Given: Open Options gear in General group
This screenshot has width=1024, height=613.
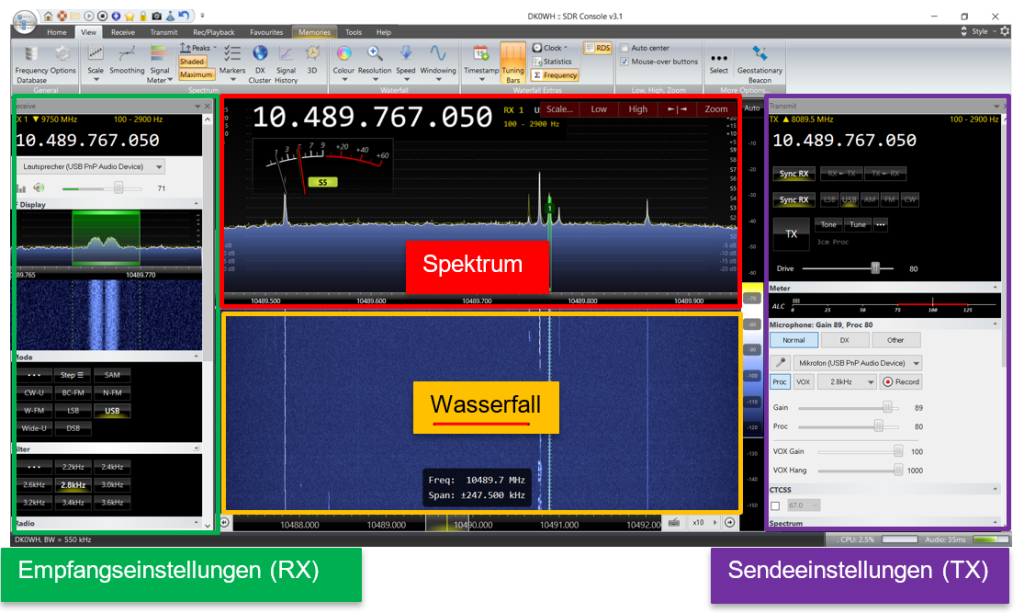Looking at the screenshot, I should (x=63, y=59).
